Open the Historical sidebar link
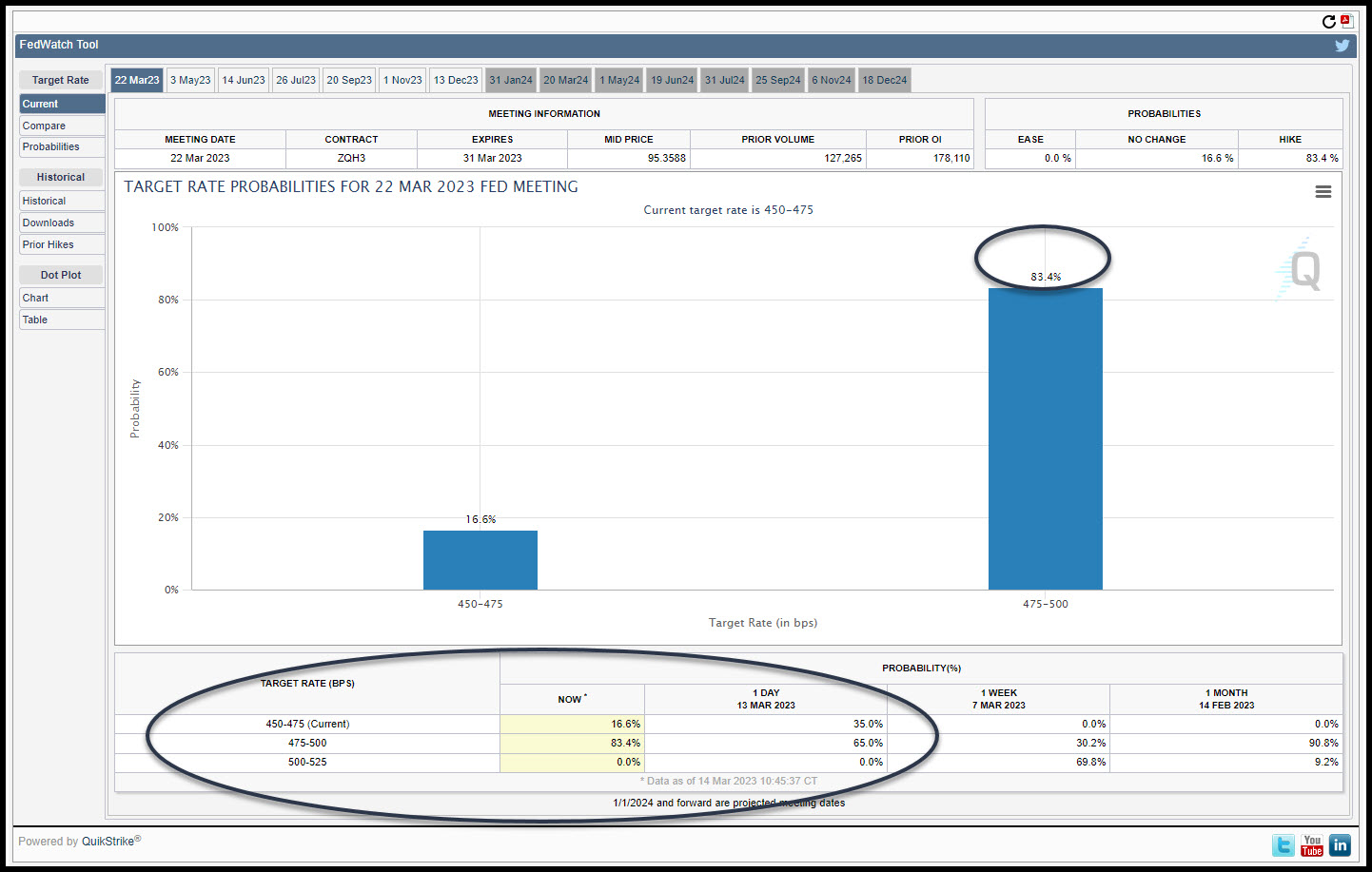This screenshot has height=872, width=1372. pyautogui.click(x=62, y=201)
